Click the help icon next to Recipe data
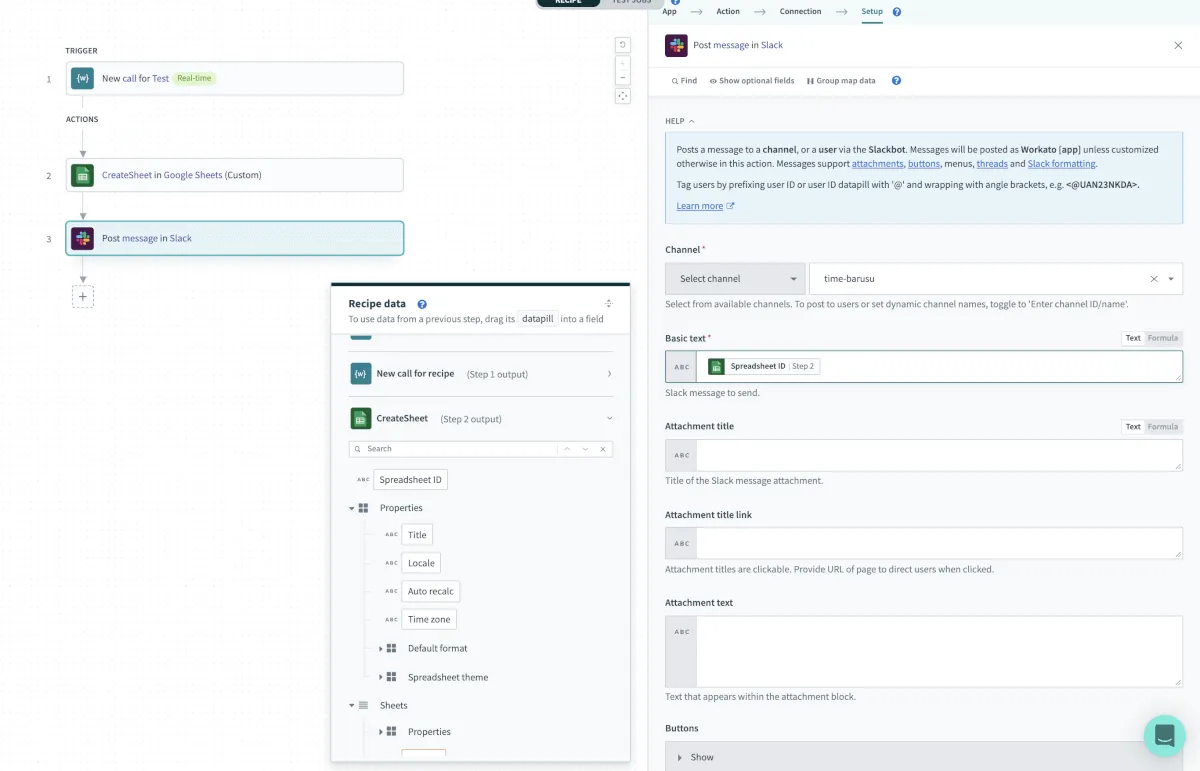The width and height of the screenshot is (1200, 771). 422,304
